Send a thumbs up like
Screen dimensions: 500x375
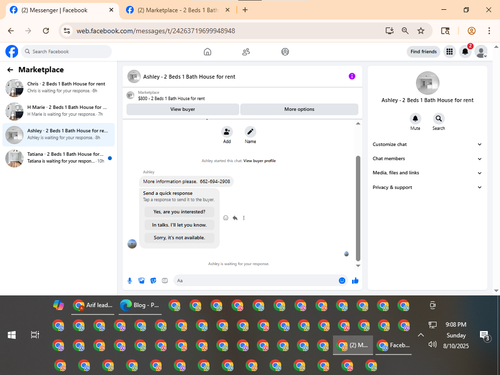click(355, 281)
